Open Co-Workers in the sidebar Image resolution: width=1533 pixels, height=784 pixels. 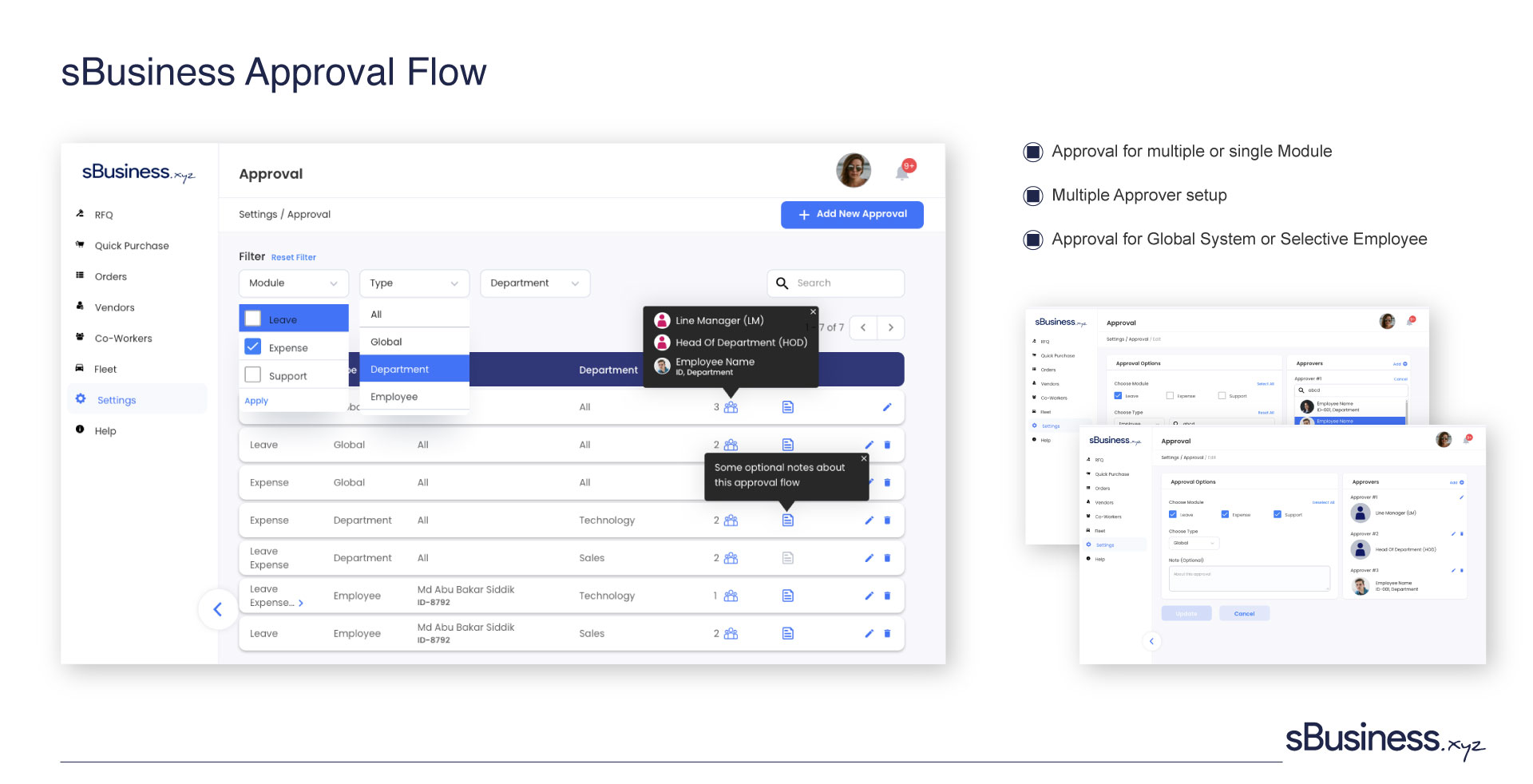(123, 339)
